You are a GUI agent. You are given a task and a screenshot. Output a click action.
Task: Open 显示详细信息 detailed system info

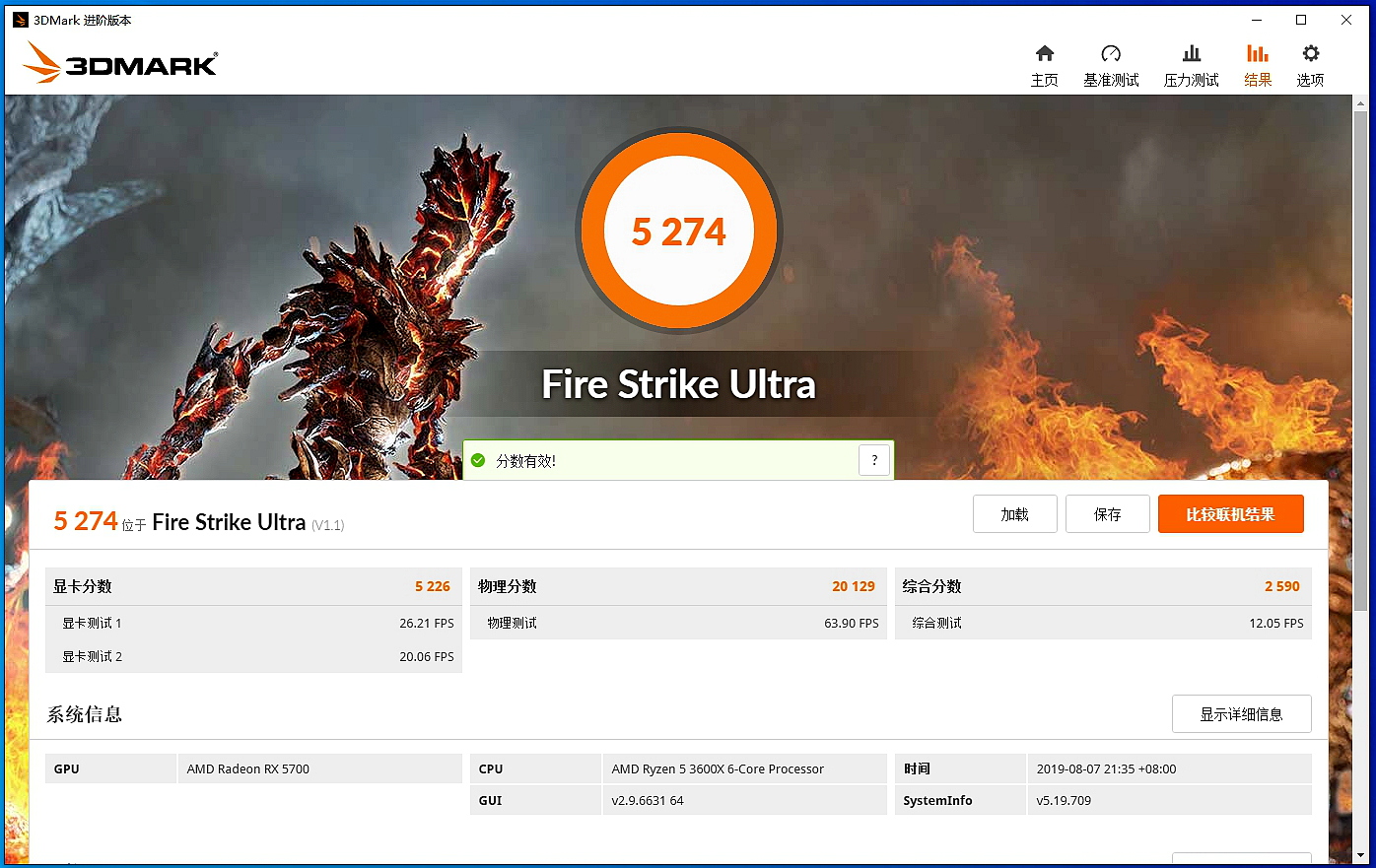pos(1241,713)
